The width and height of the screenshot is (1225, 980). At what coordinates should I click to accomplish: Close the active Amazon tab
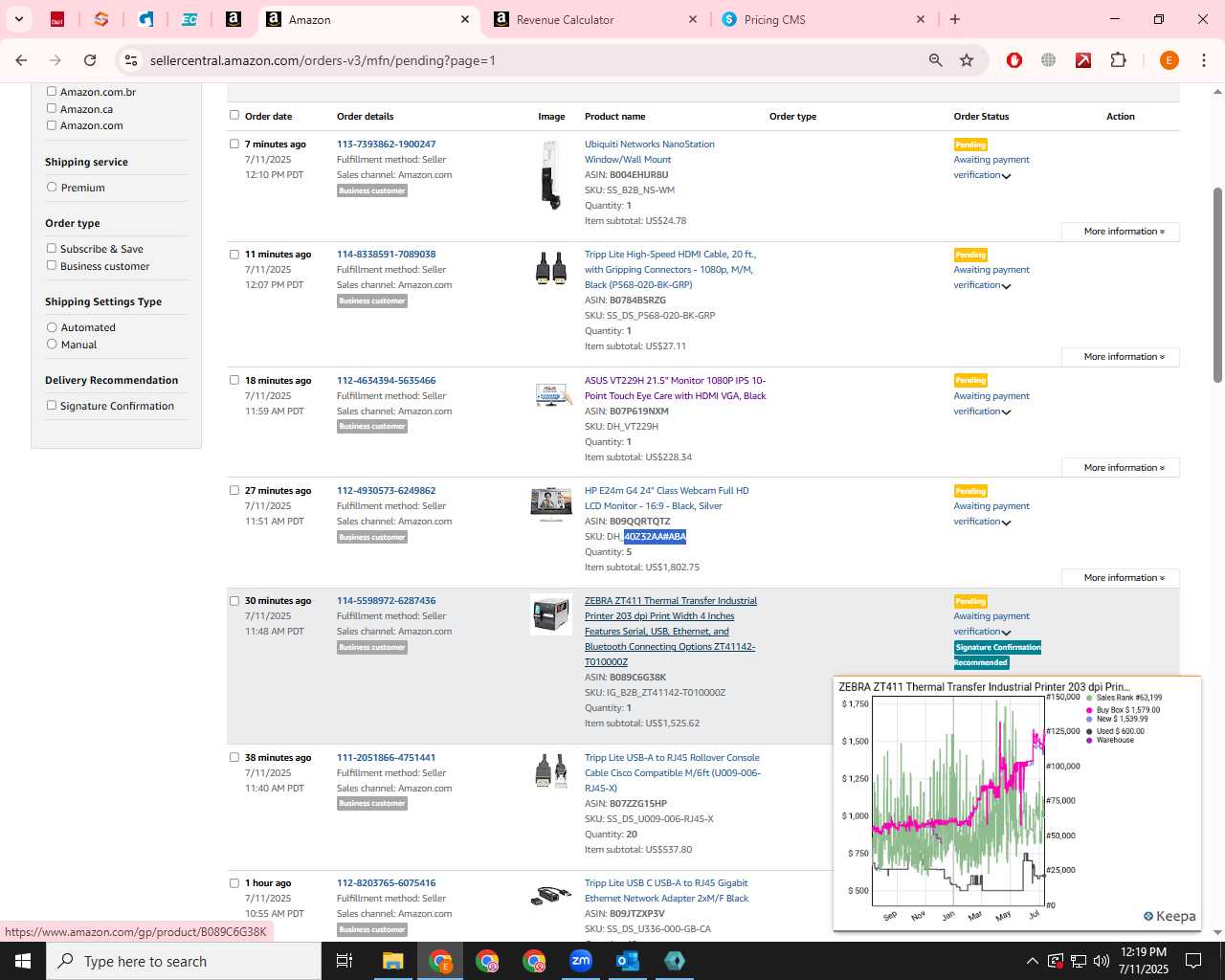(465, 19)
